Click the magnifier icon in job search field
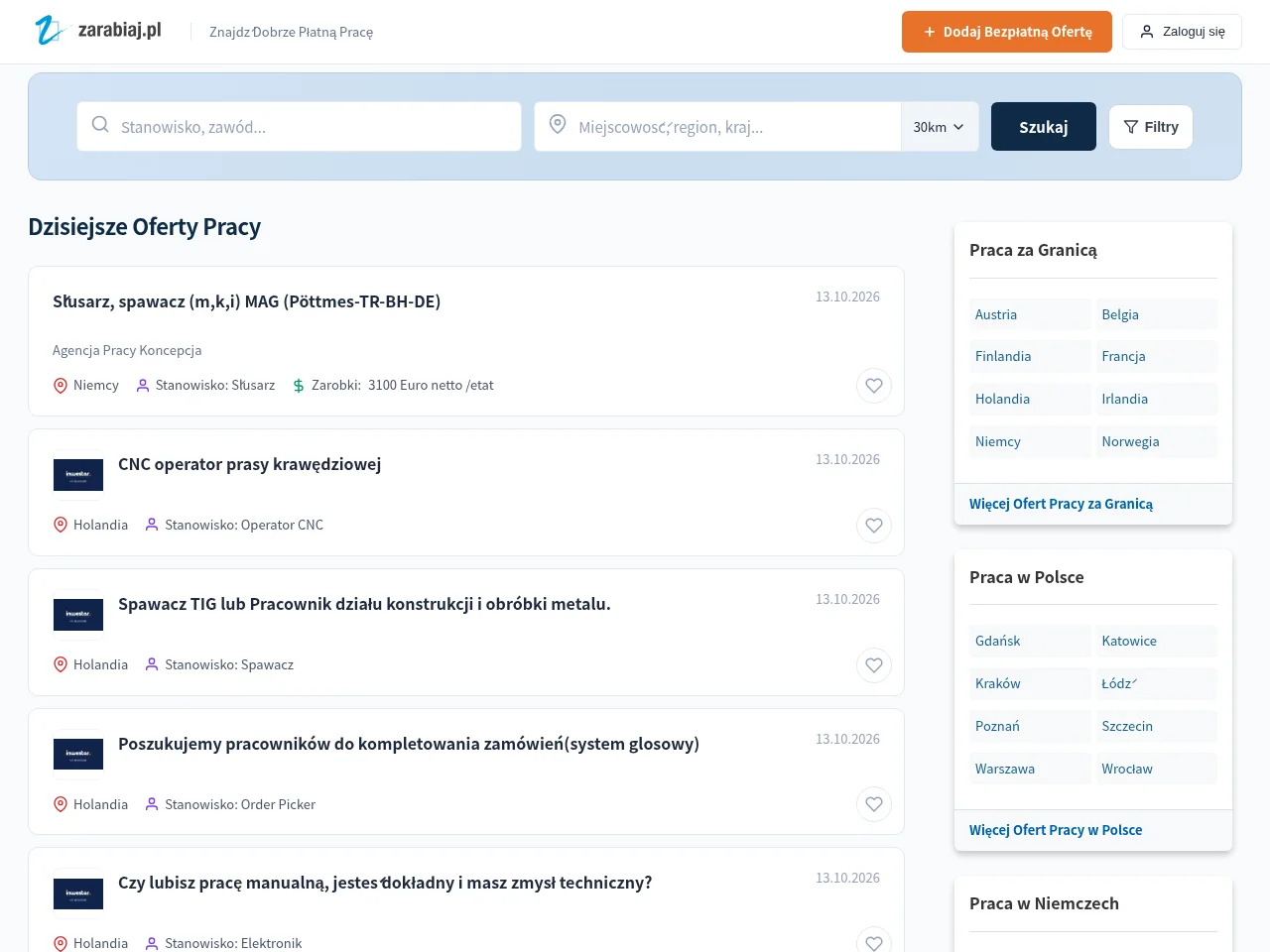Image resolution: width=1270 pixels, height=952 pixels. tap(100, 125)
